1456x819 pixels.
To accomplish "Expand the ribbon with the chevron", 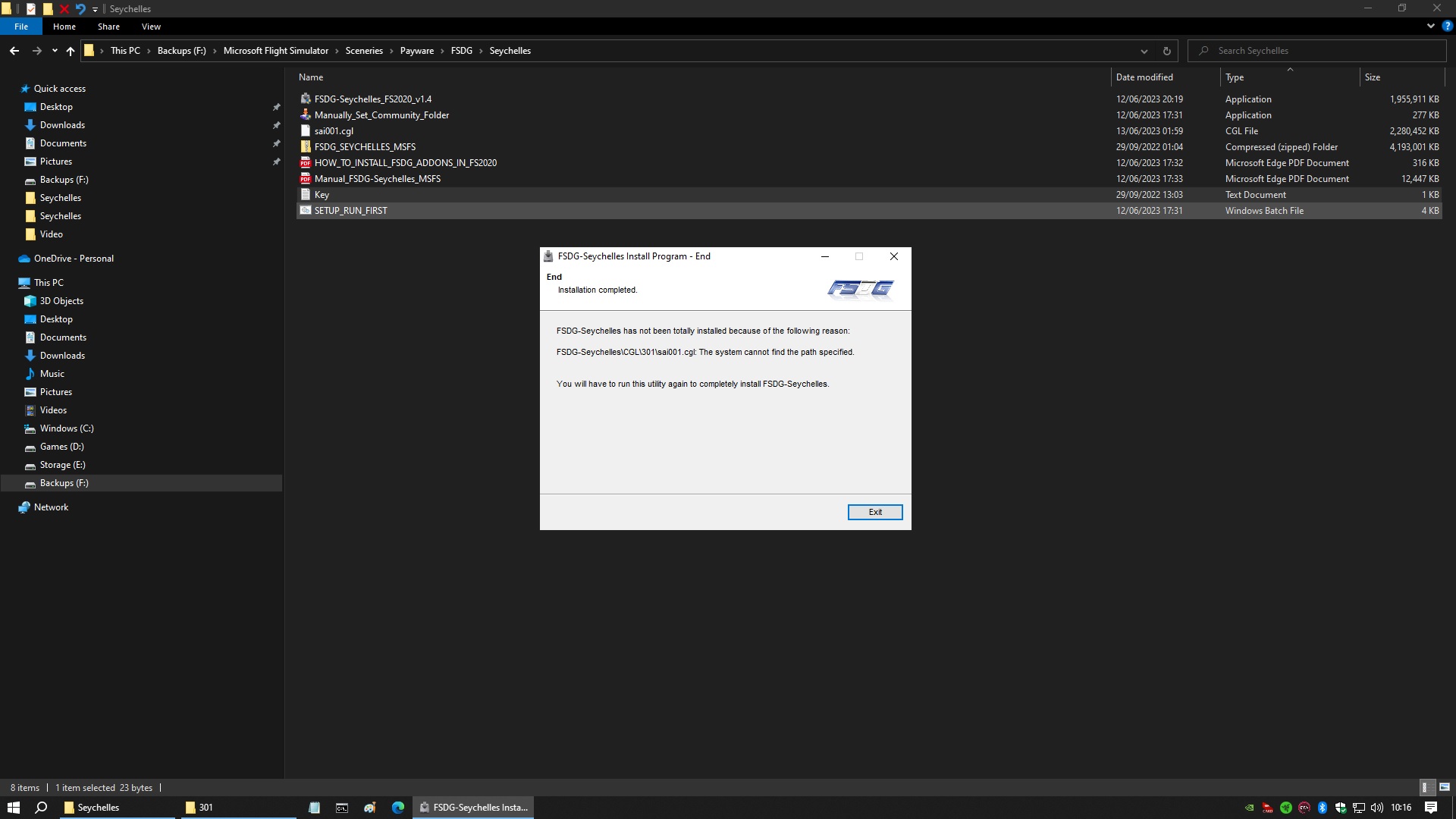I will pos(1430,27).
